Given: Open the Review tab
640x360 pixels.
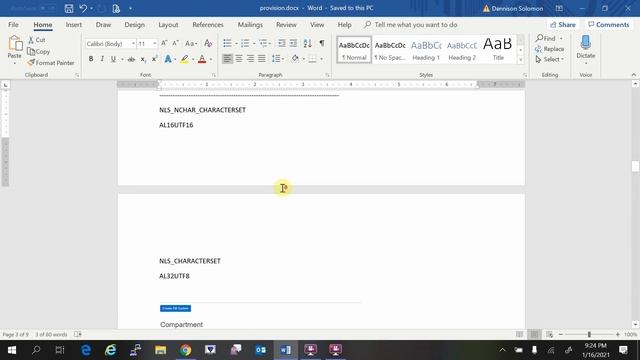Looking at the screenshot, I should (286, 25).
